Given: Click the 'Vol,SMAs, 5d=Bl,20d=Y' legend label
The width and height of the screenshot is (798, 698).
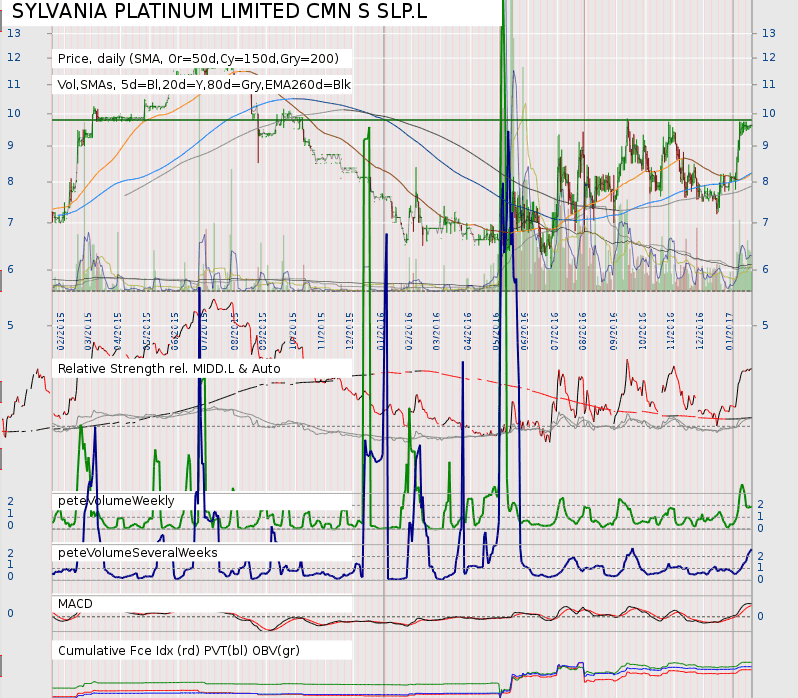Looking at the screenshot, I should (x=204, y=84).
